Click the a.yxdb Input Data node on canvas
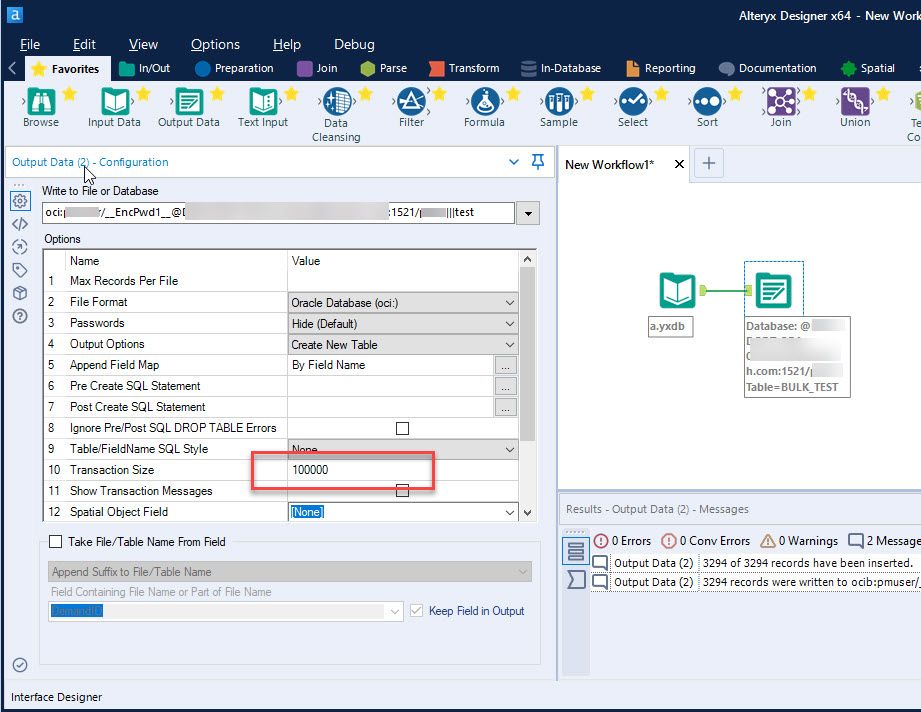 (x=677, y=291)
